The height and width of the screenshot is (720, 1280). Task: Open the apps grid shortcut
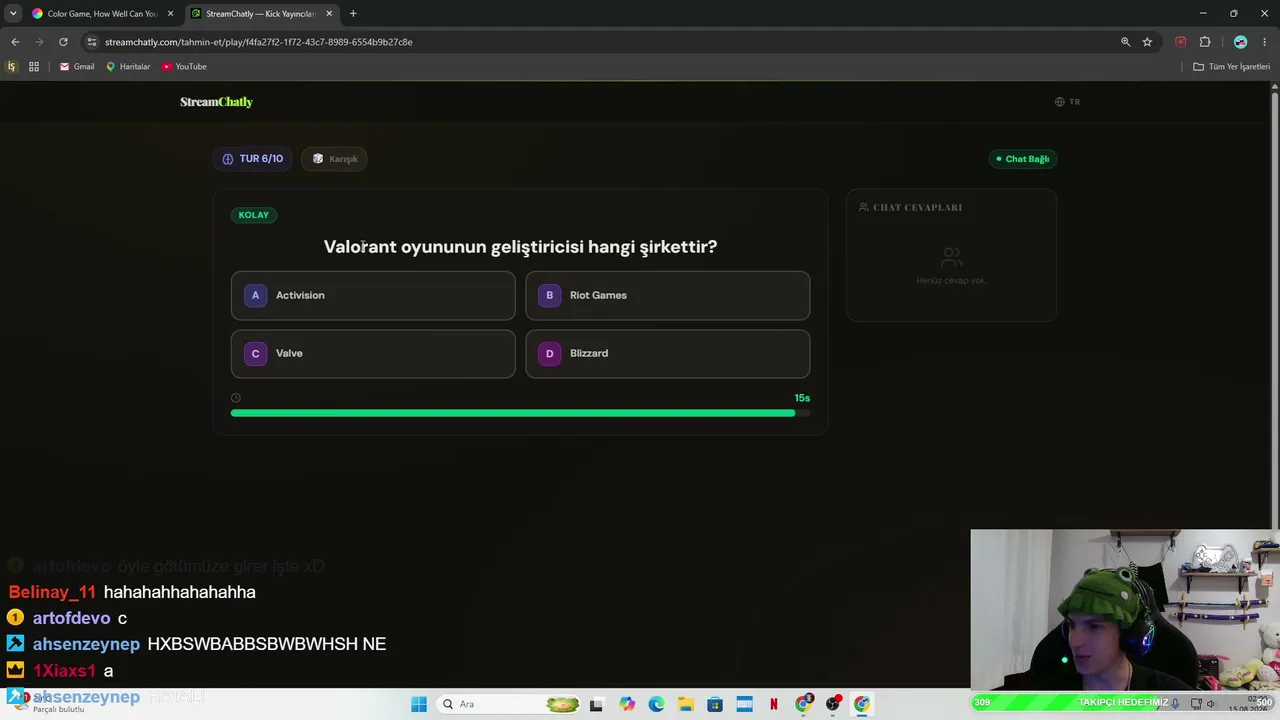click(34, 67)
